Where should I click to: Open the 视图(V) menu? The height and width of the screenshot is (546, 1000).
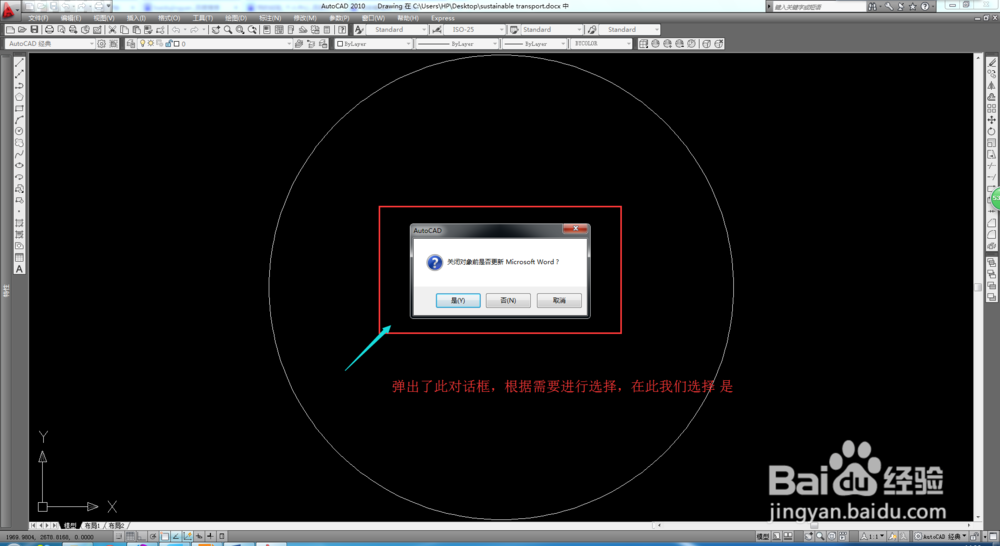104,18
